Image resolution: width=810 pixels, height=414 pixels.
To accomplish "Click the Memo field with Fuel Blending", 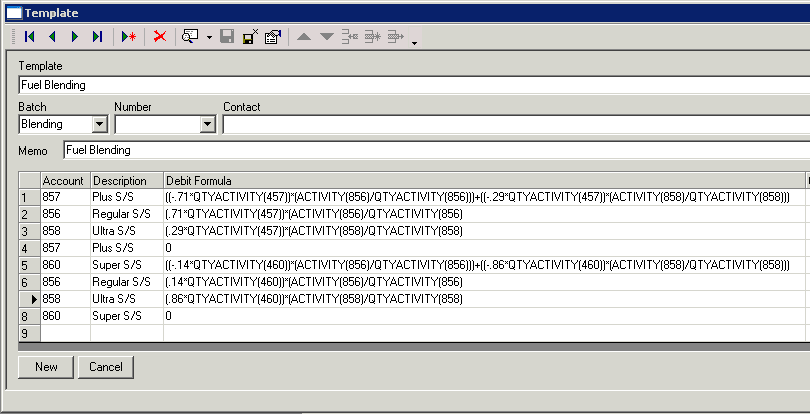I will [x=437, y=150].
